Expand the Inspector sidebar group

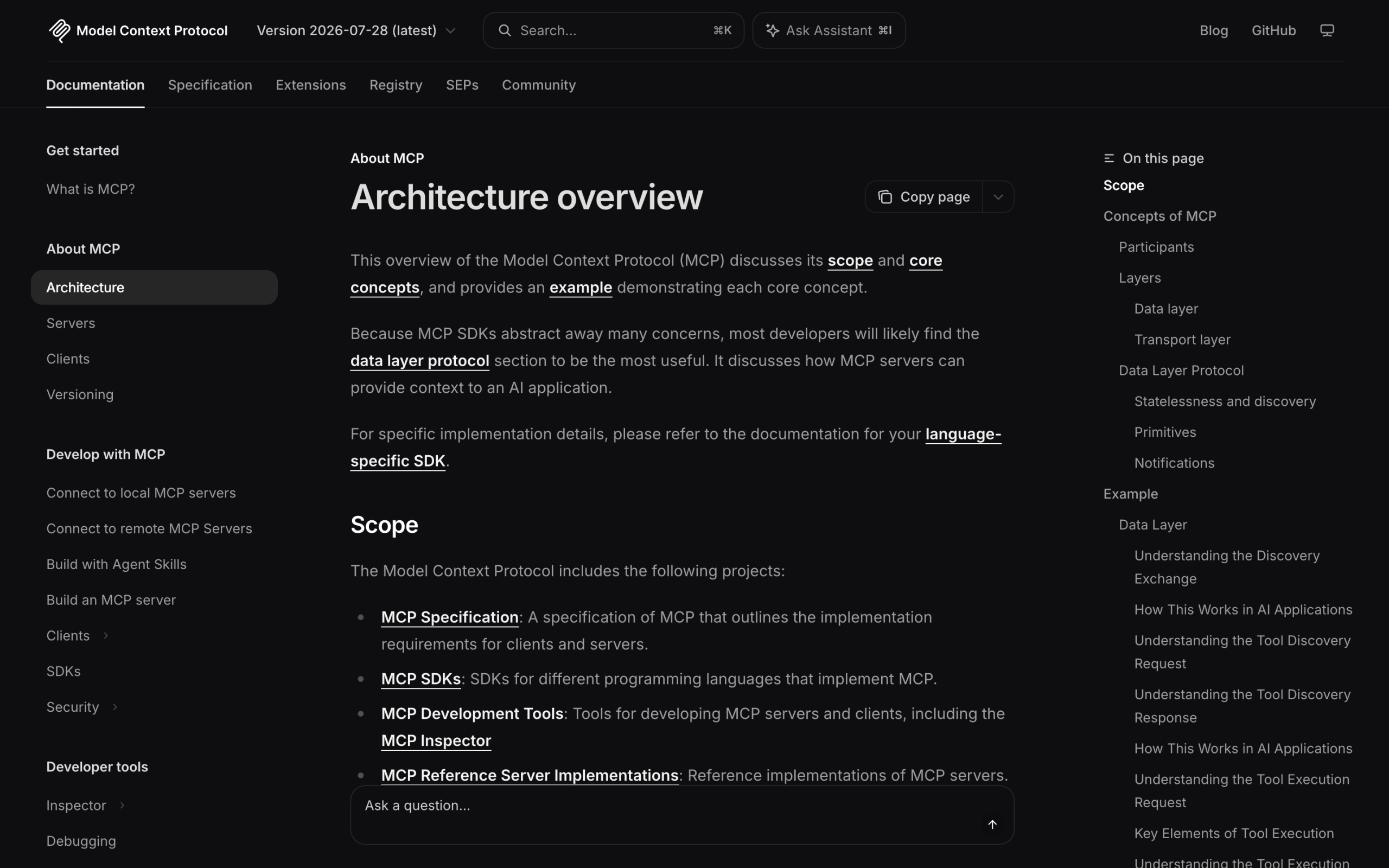(122, 806)
